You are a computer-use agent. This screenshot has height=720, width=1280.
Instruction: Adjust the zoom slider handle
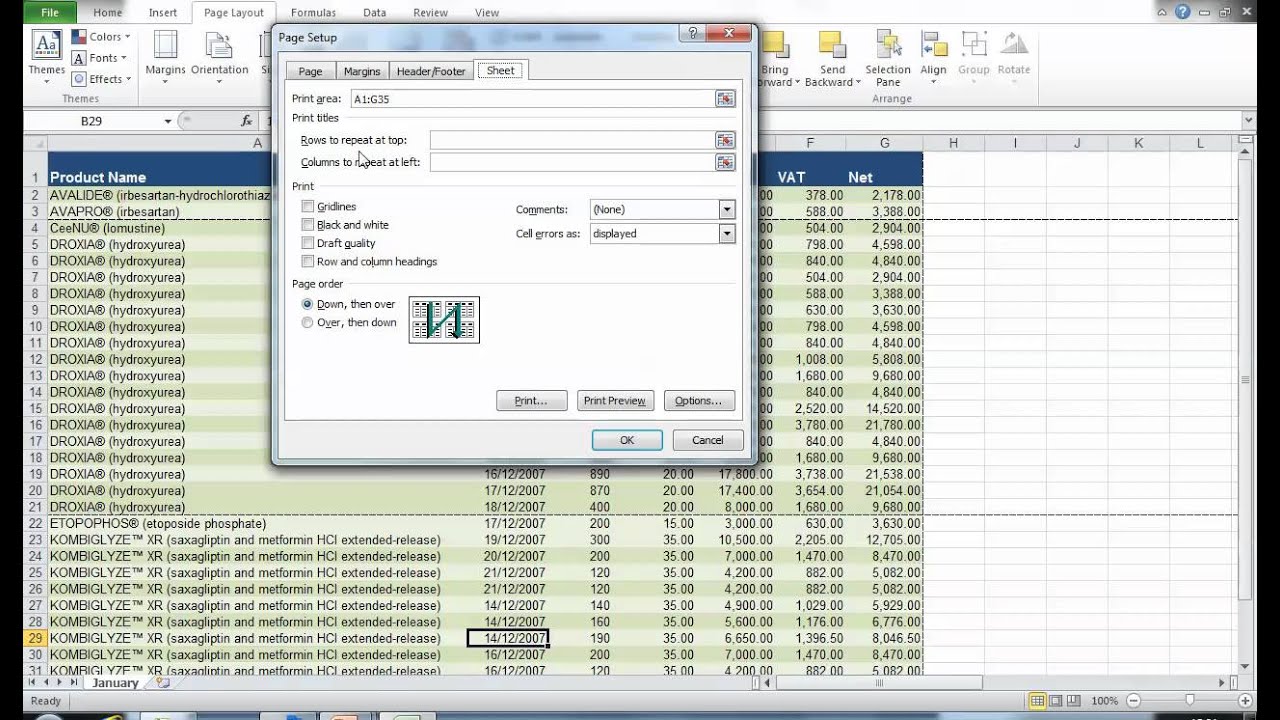tap(1189, 701)
